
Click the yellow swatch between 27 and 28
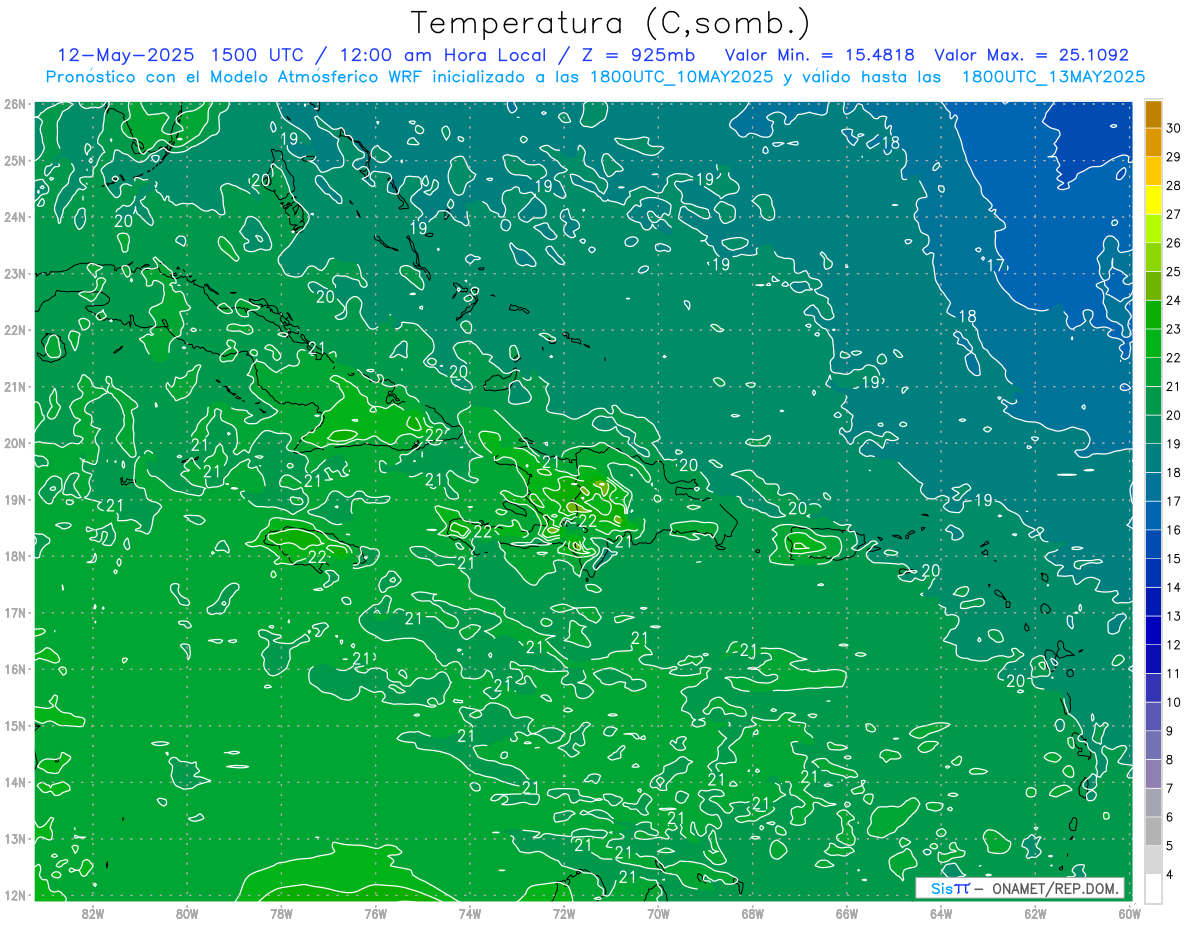1153,199
